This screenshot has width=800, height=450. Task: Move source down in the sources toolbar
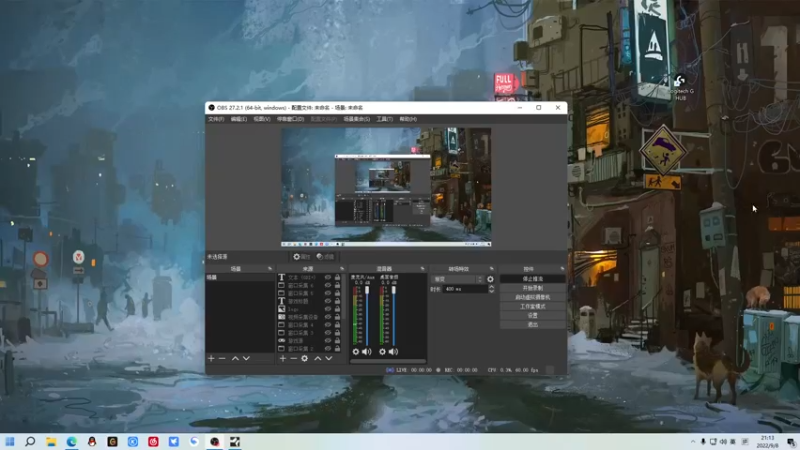329,359
